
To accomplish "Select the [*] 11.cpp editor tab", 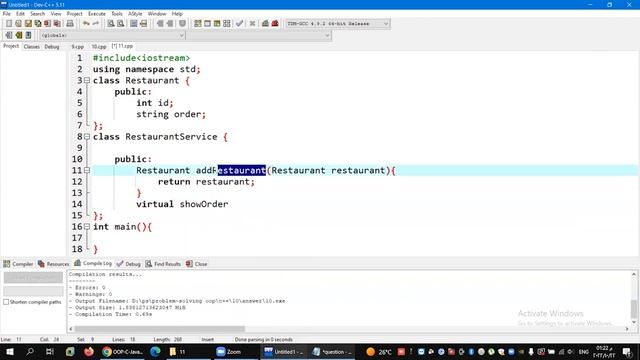I will (122, 46).
